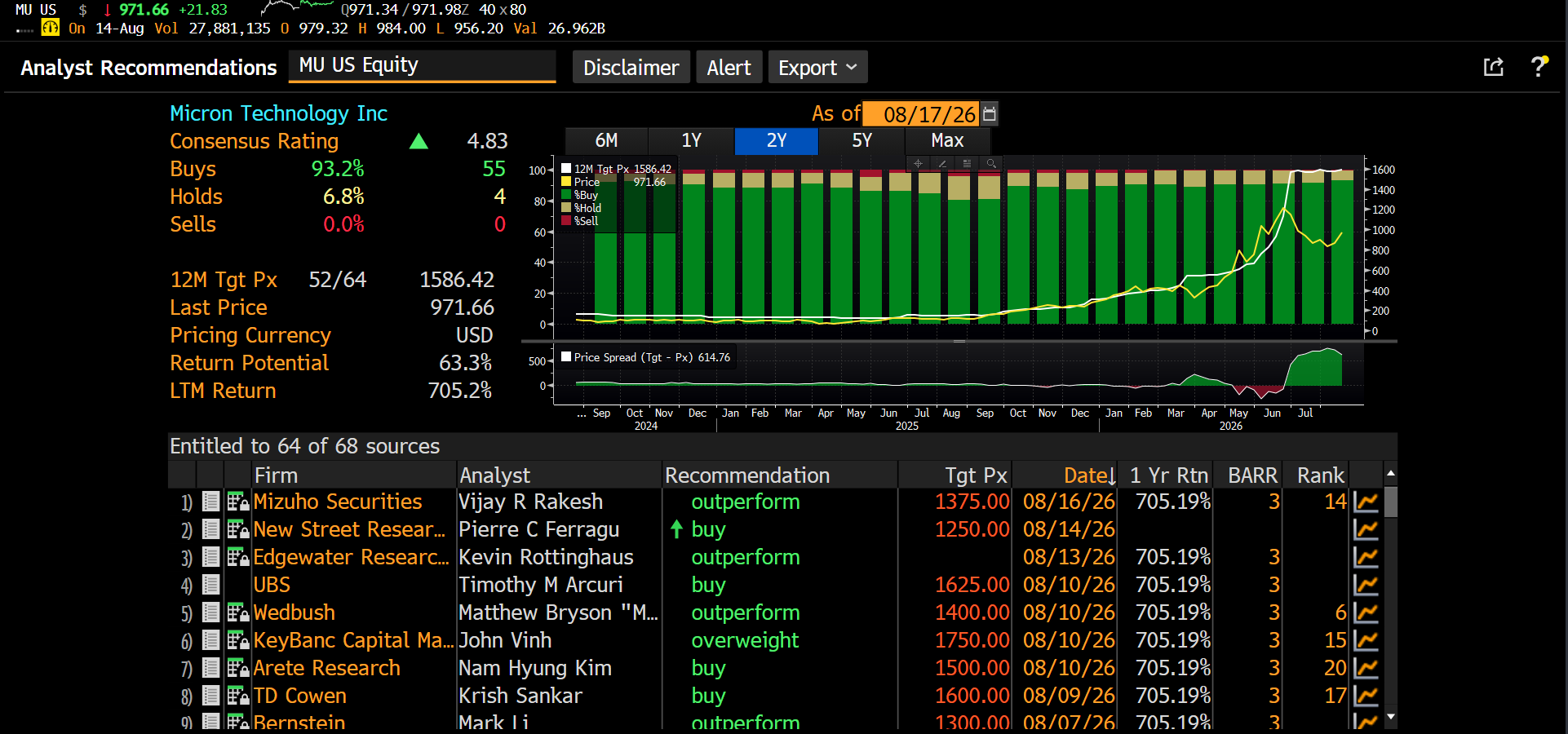The width and height of the screenshot is (1568, 734).
Task: Click the Alert button
Action: (x=729, y=68)
